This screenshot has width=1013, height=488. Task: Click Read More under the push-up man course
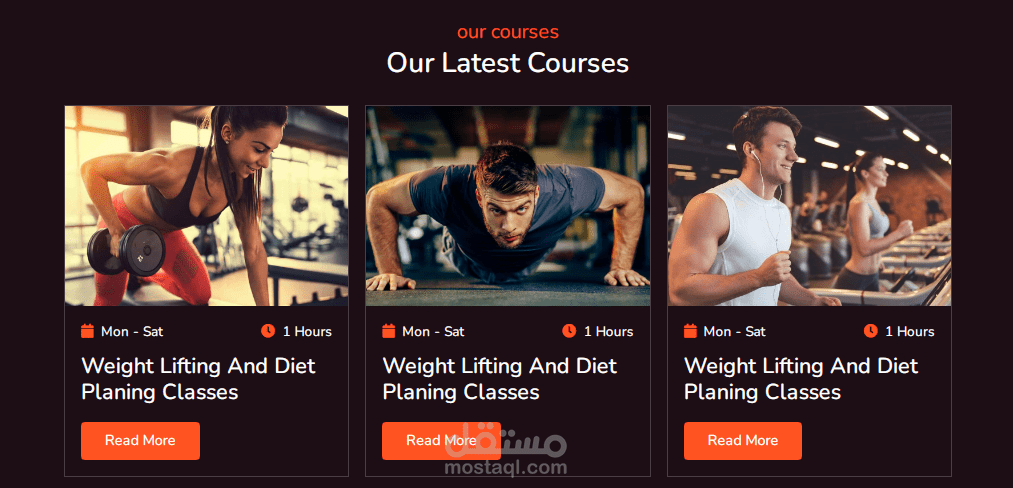pos(441,441)
